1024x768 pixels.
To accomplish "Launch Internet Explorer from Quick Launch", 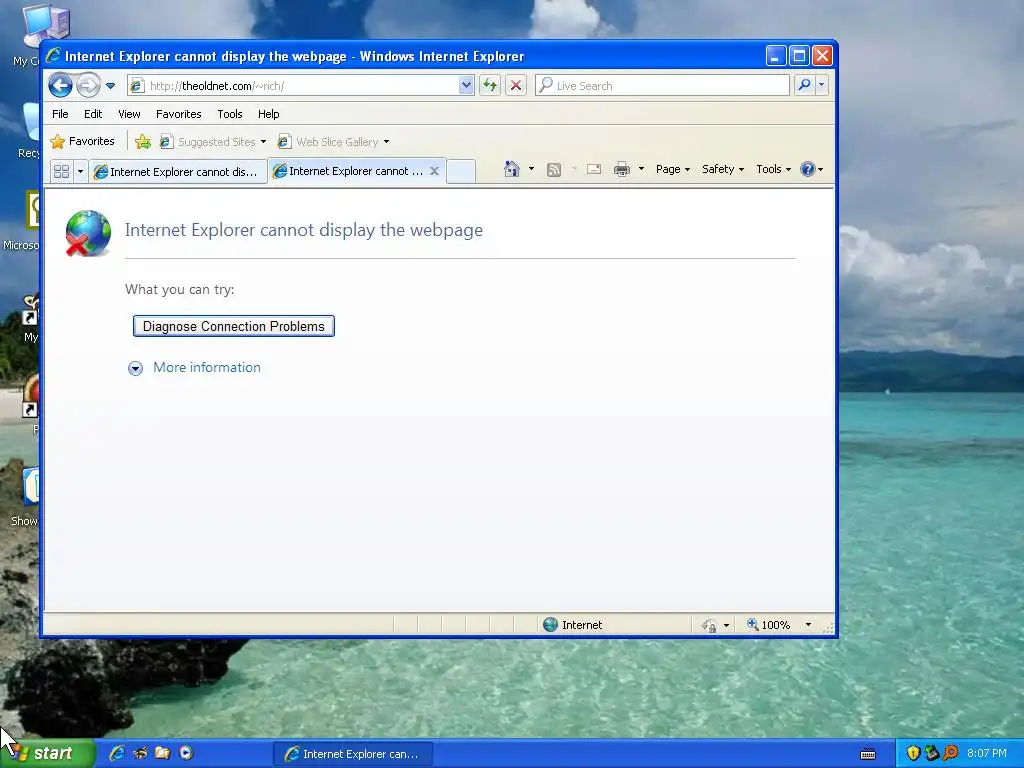I will (117, 753).
